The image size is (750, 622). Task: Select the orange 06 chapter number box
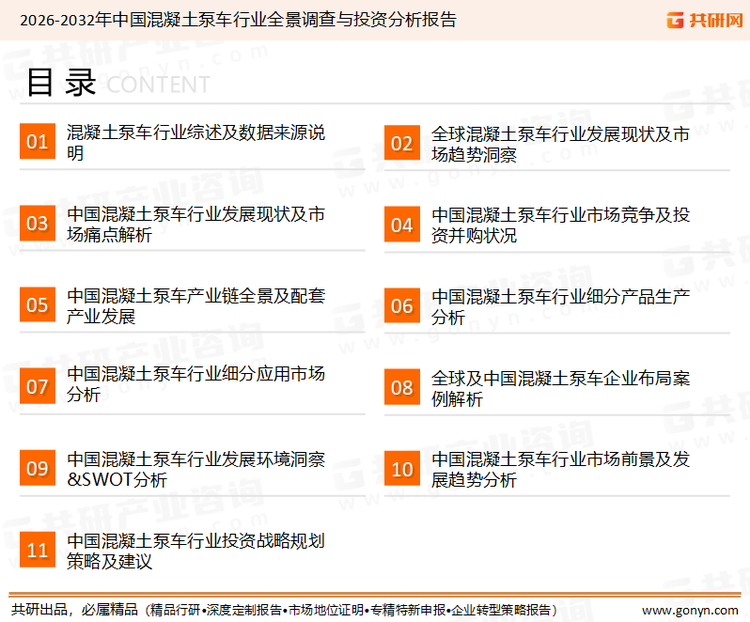click(x=402, y=306)
